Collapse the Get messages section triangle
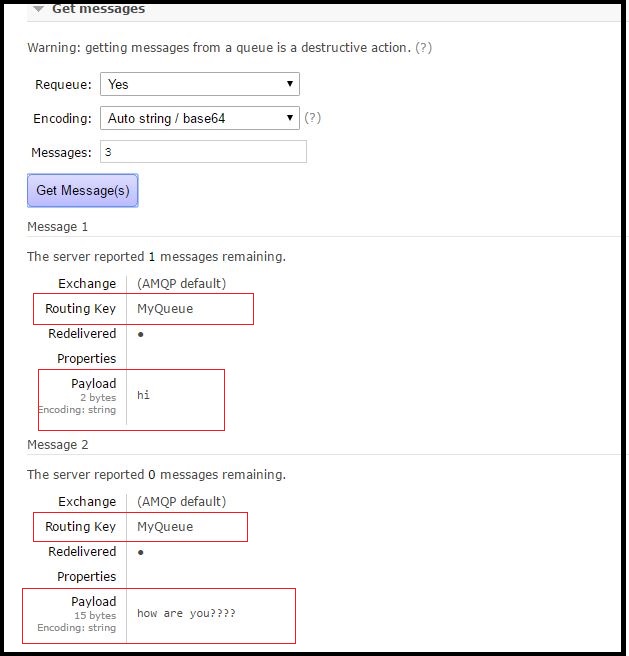Viewport: 629px width, 656px height. [x=38, y=9]
